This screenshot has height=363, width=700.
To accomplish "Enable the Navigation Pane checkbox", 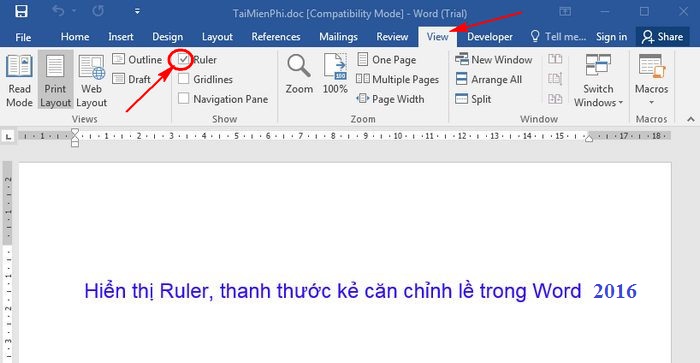I will click(183, 99).
